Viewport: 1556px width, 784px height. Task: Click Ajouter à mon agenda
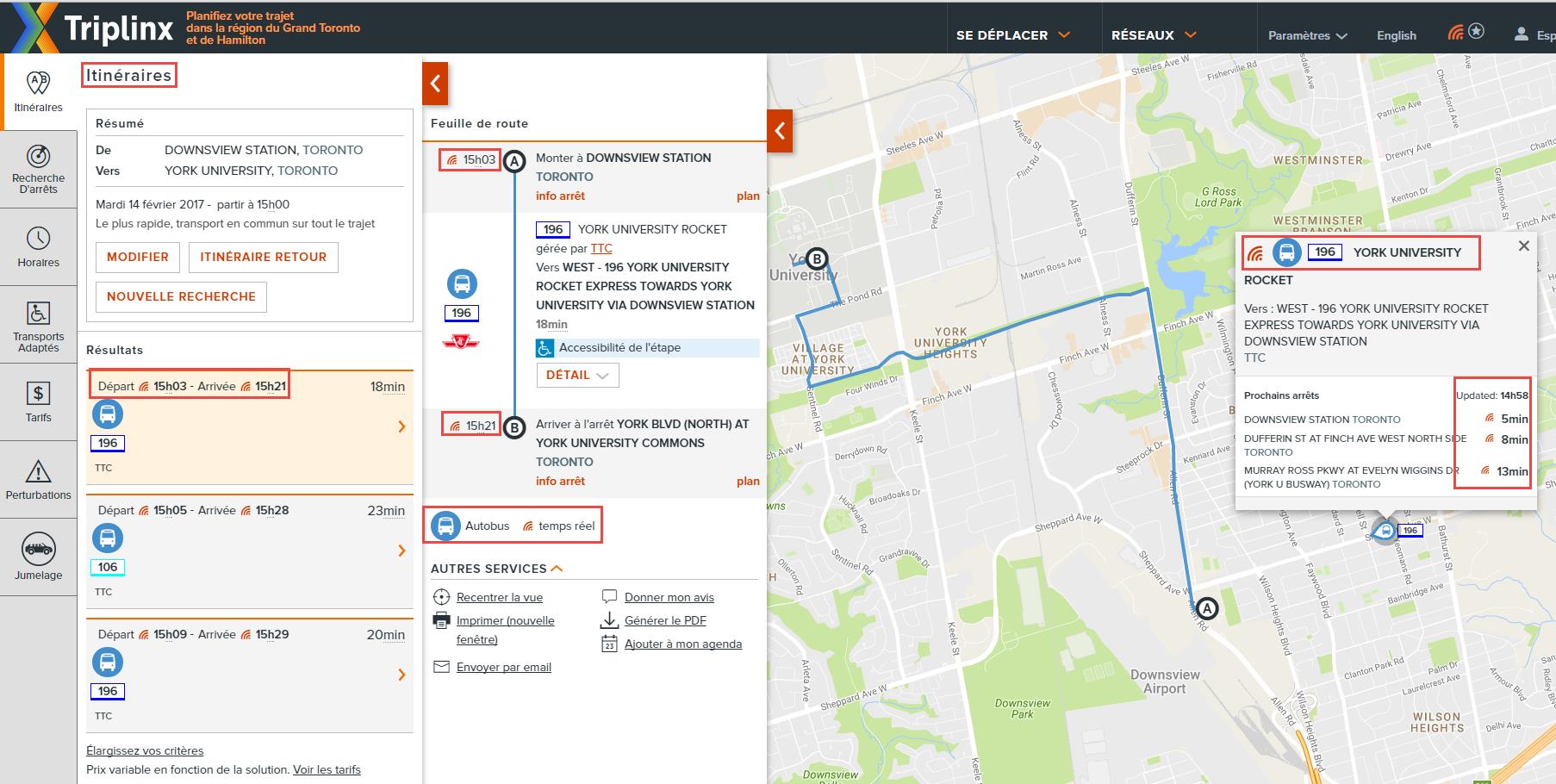683,644
